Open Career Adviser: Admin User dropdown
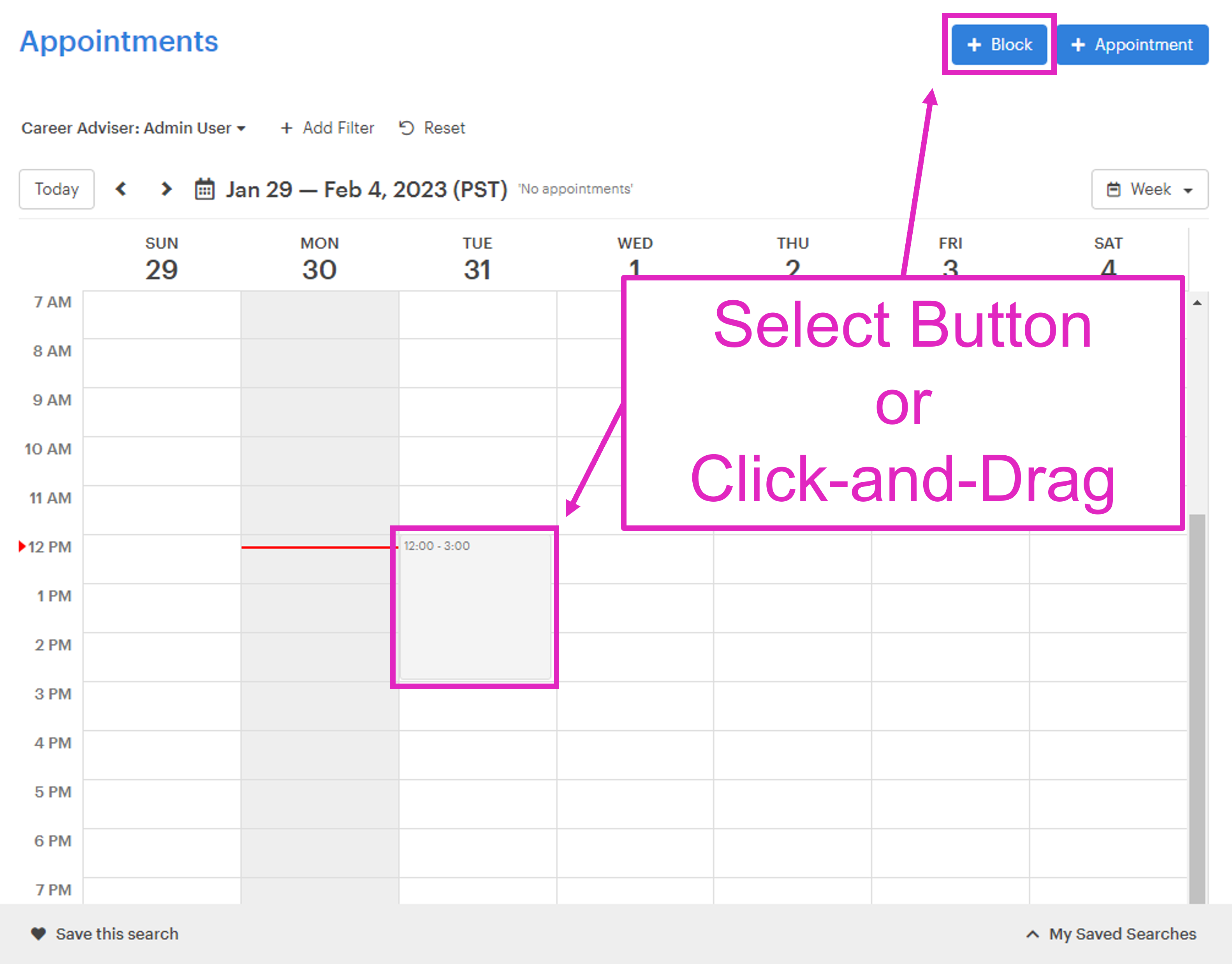 point(133,128)
